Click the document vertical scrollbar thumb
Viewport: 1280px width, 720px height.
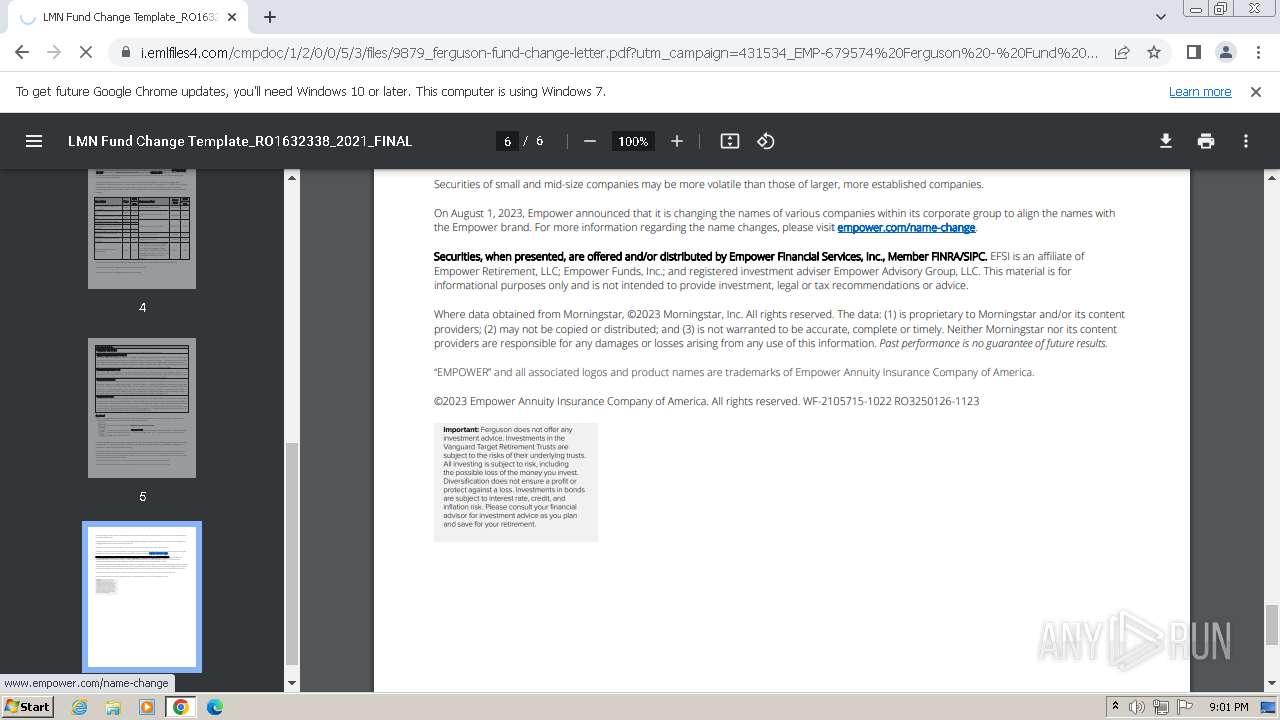[1272, 625]
